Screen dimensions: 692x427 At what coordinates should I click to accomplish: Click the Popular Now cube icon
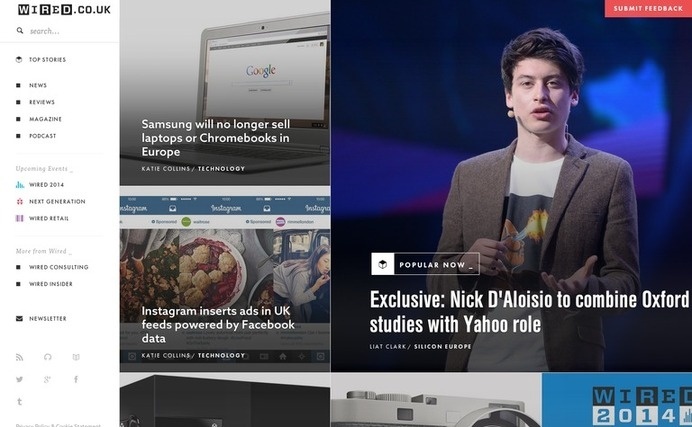(x=381, y=264)
